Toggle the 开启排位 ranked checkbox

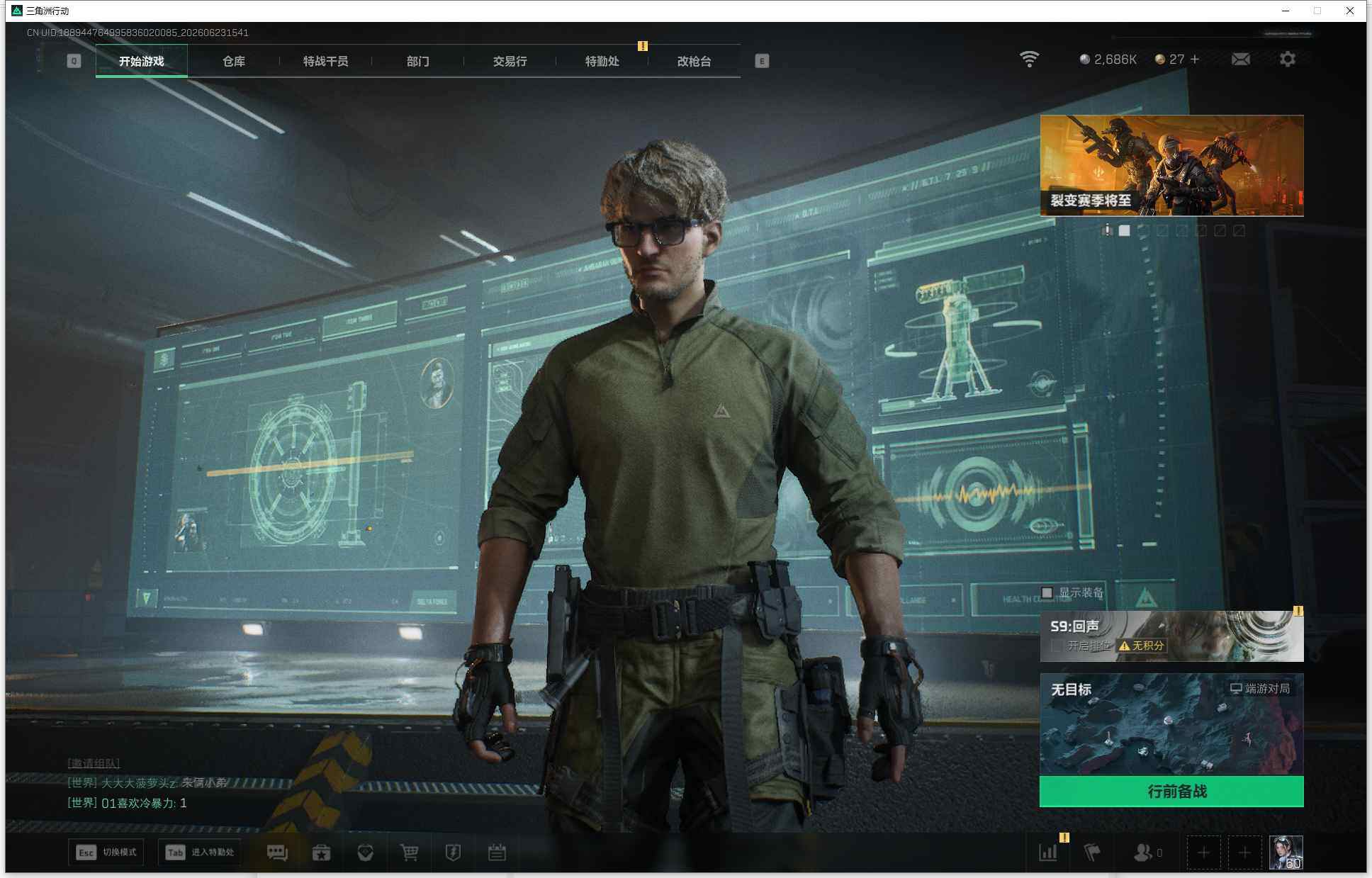tap(1057, 646)
